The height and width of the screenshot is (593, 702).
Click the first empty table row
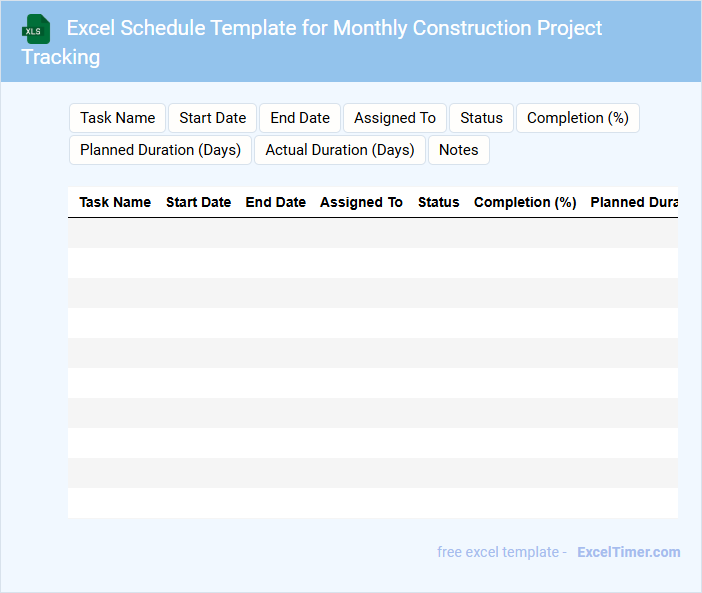tap(372, 233)
